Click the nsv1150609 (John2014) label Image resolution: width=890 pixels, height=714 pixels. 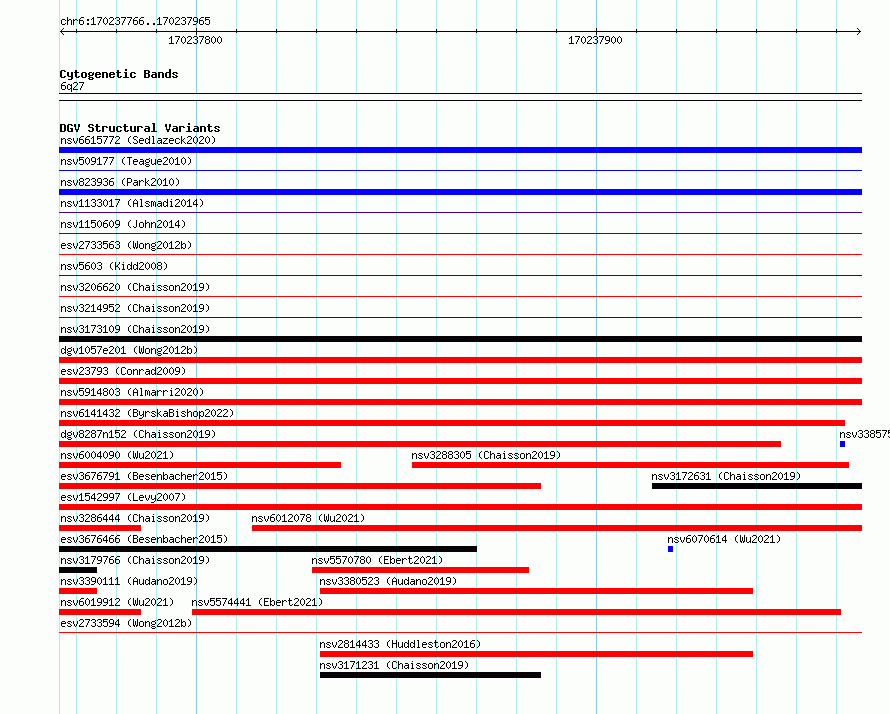point(123,224)
